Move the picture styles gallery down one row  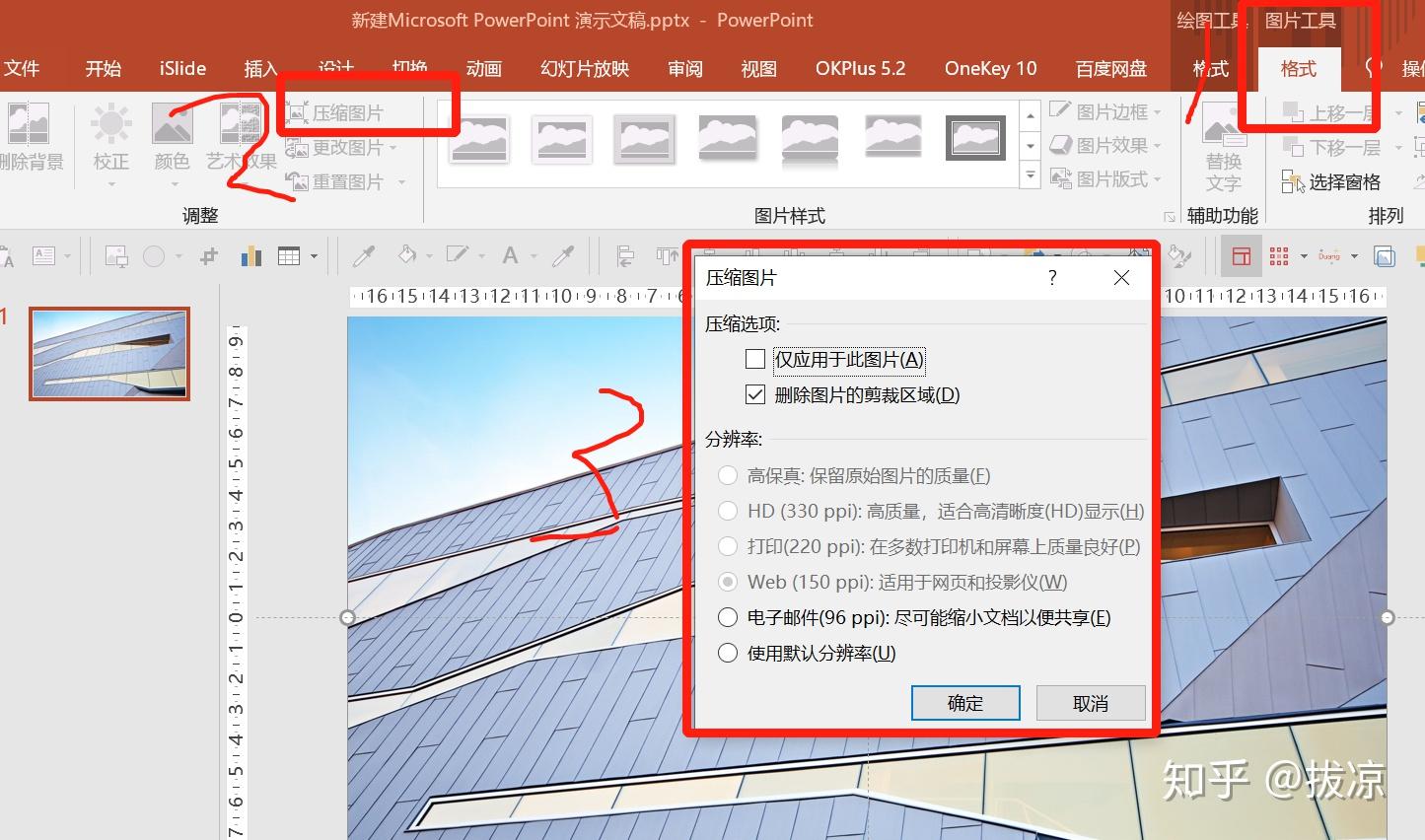(x=1030, y=146)
